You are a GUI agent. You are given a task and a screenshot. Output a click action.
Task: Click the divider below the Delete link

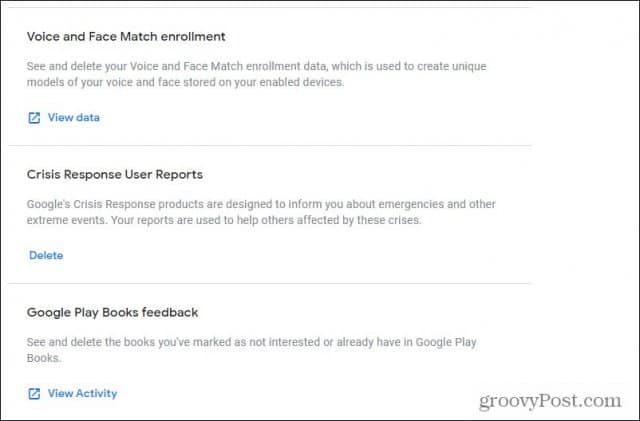[269, 283]
